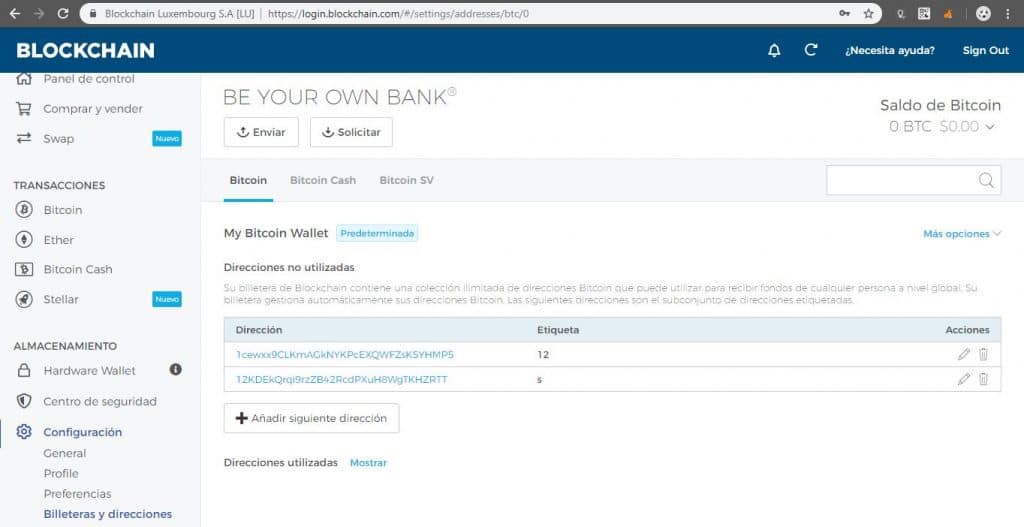Click the Configuración gear icon
Screen dimensions: 1024x527
tap(24, 432)
